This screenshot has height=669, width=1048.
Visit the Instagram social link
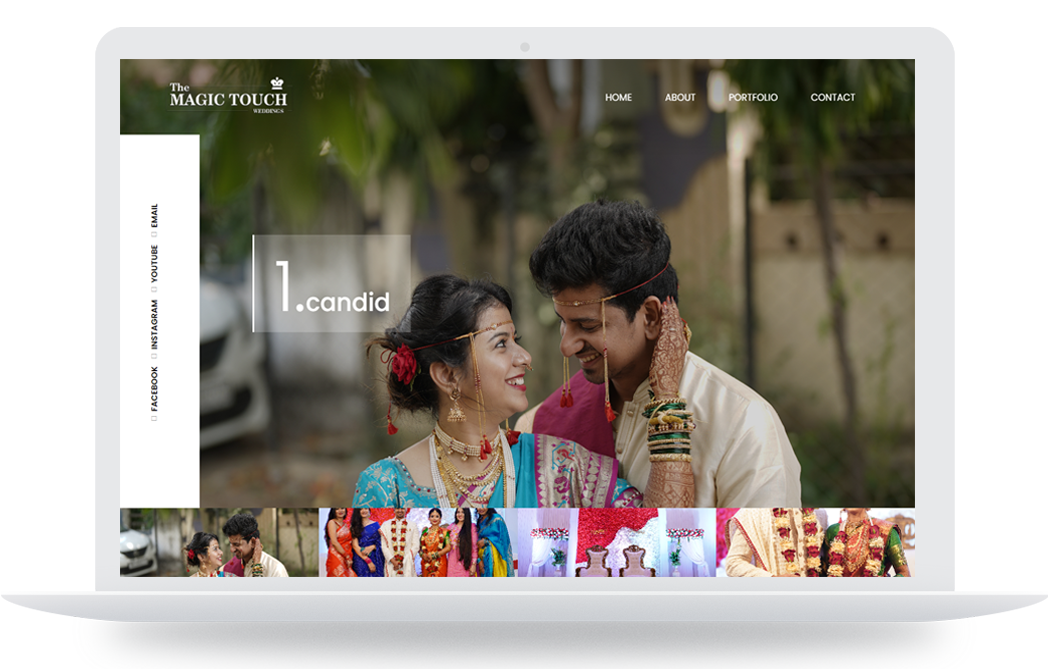tap(154, 324)
